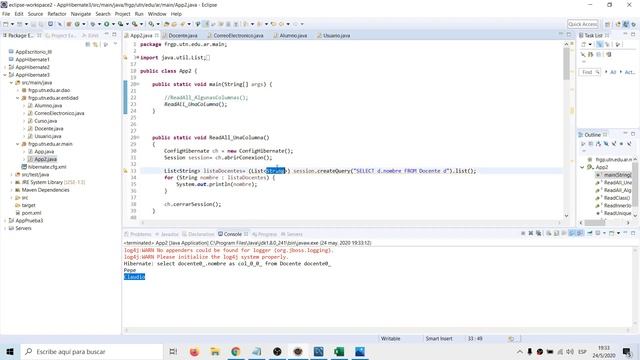This screenshot has height=360, width=640.
Task: Click the editor vertical scrollbar
Action: [567, 64]
